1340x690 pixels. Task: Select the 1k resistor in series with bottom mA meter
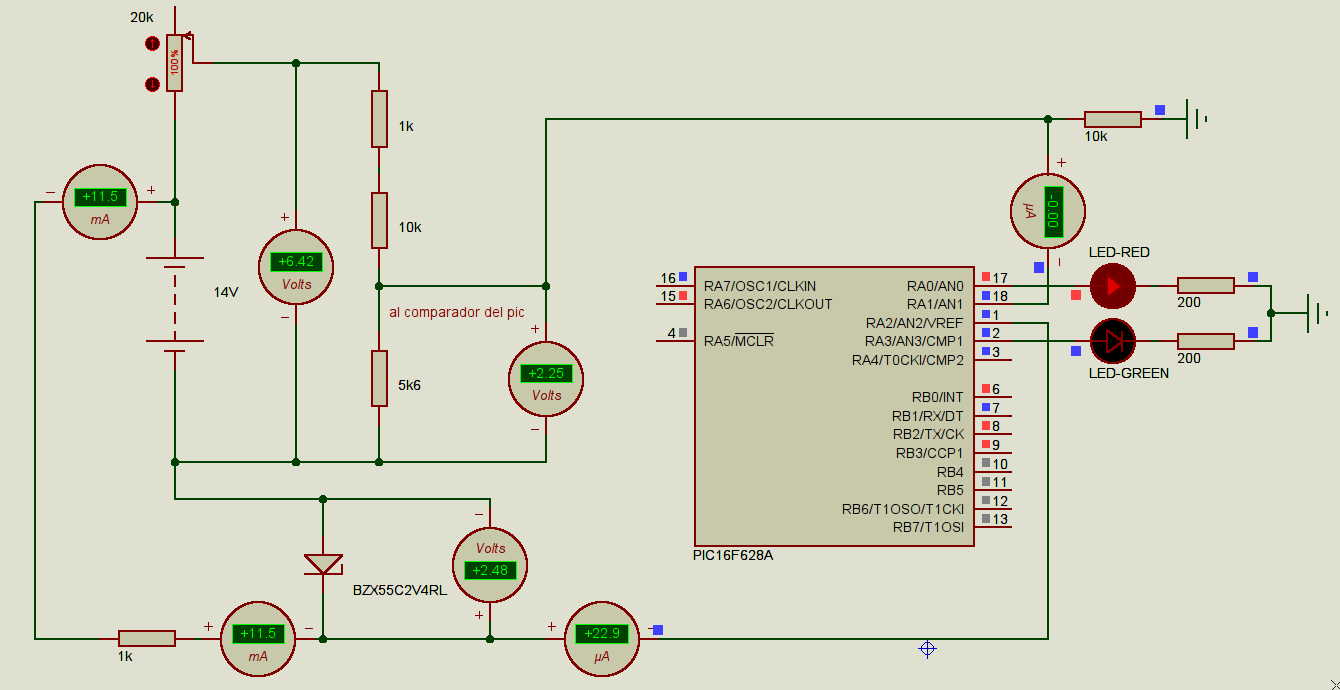[x=147, y=638]
